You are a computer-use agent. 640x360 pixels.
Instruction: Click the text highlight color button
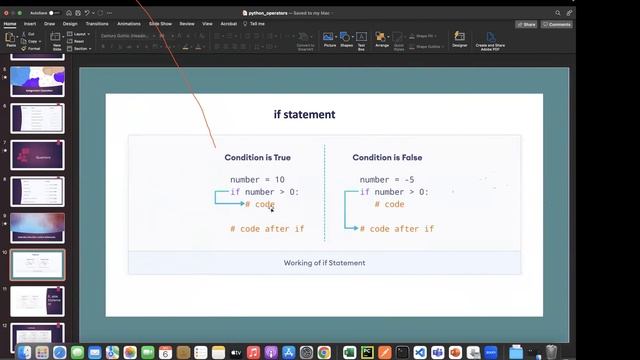point(185,47)
